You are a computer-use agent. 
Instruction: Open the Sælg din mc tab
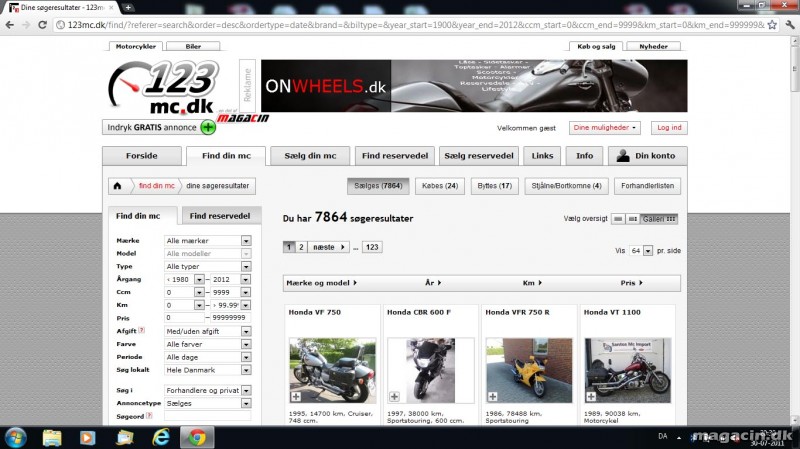pyautogui.click(x=310, y=156)
